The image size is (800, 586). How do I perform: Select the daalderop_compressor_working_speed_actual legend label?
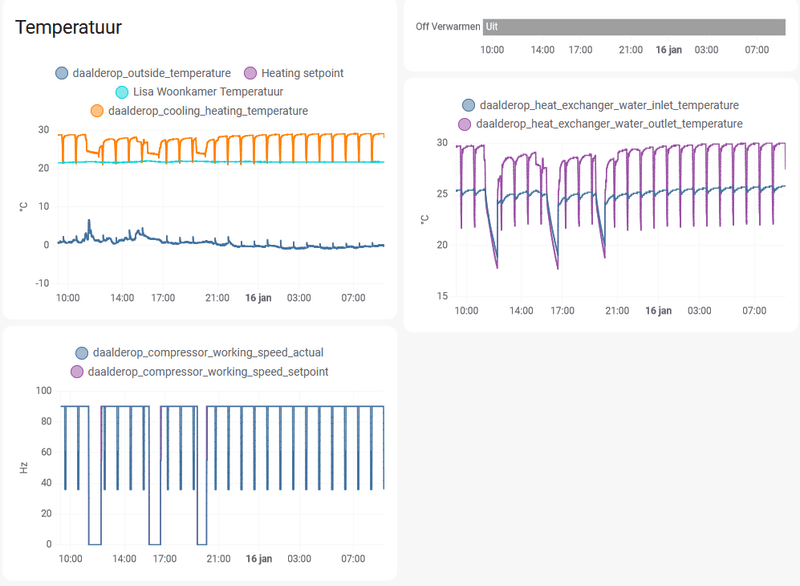pos(207,351)
